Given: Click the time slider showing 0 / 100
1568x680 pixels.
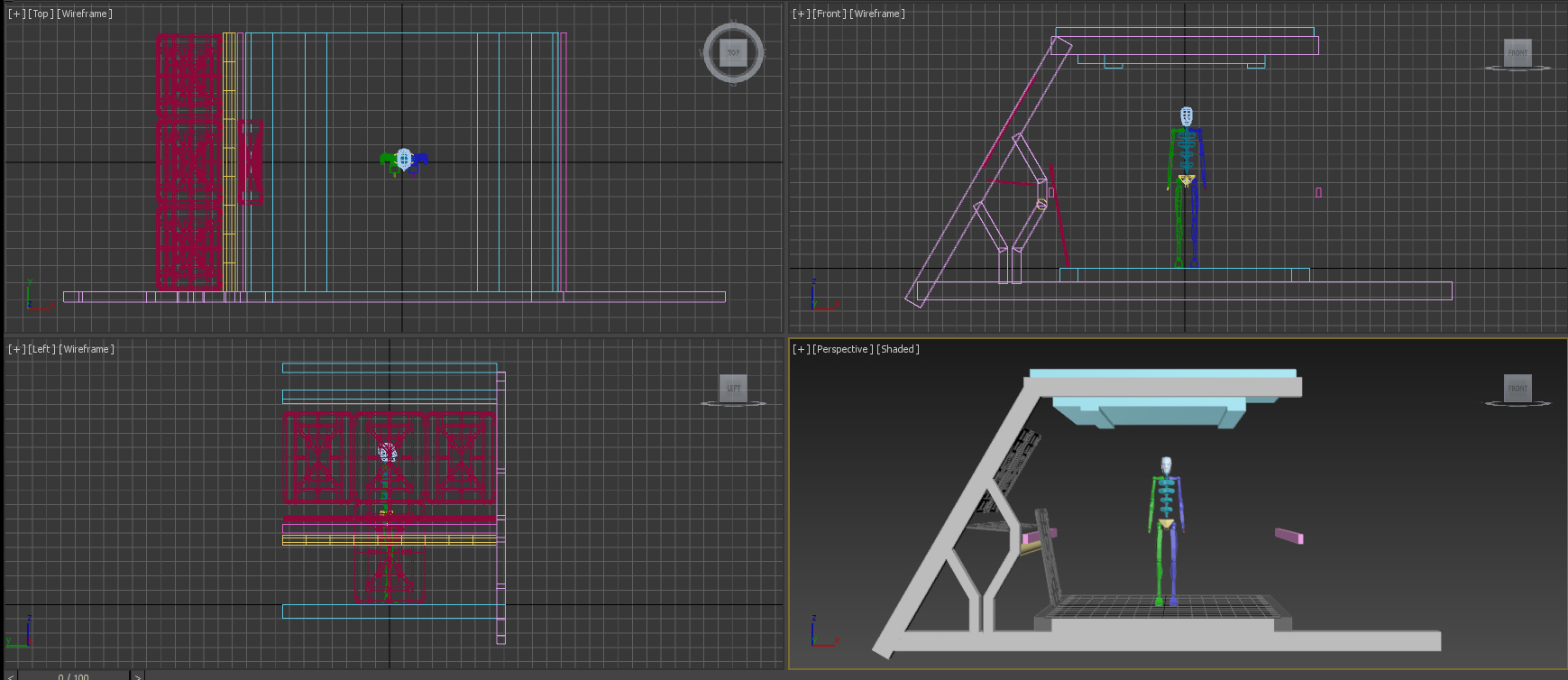Looking at the screenshot, I should [x=73, y=675].
